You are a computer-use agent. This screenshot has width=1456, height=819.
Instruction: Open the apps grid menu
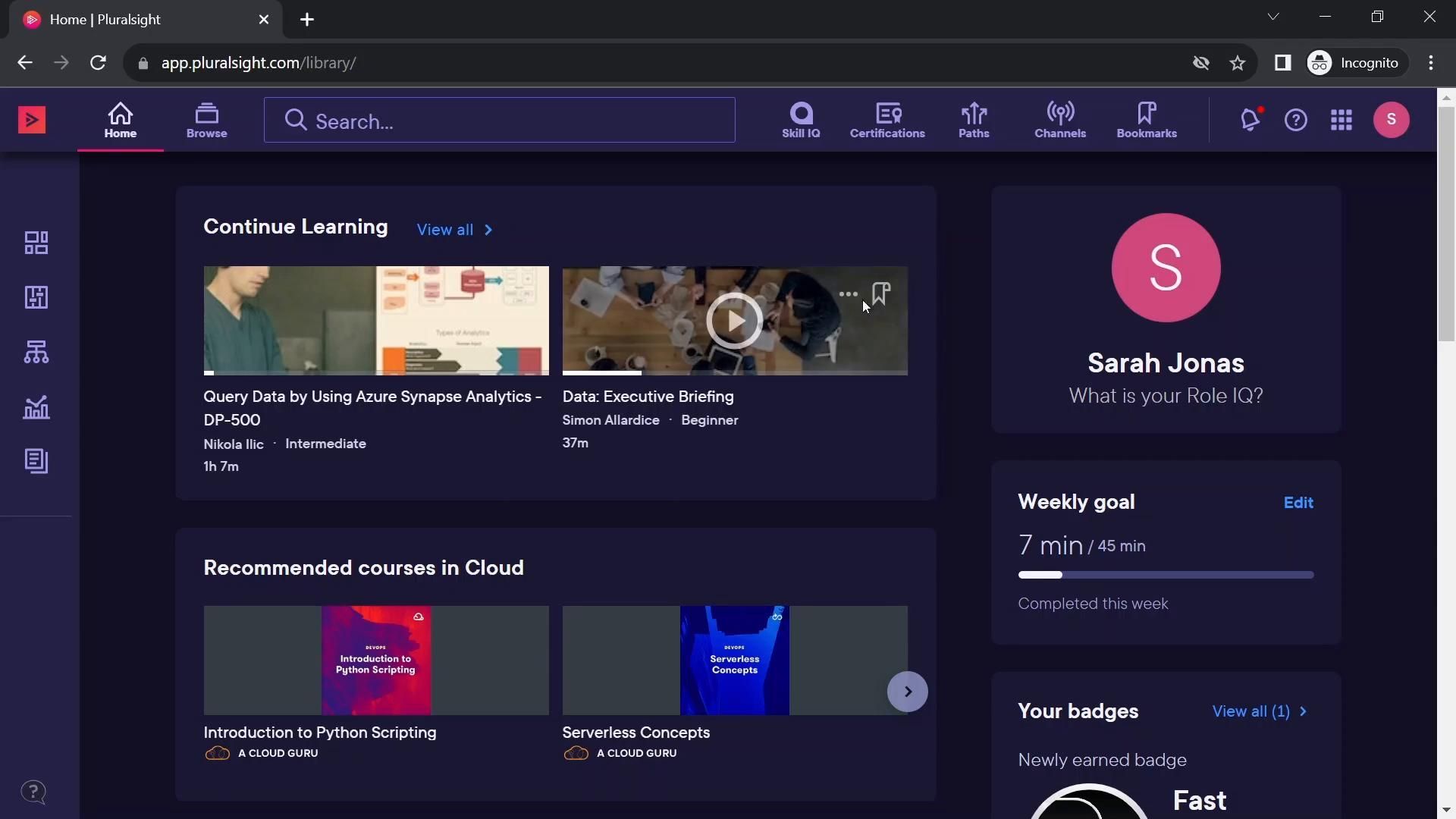pos(1341,120)
